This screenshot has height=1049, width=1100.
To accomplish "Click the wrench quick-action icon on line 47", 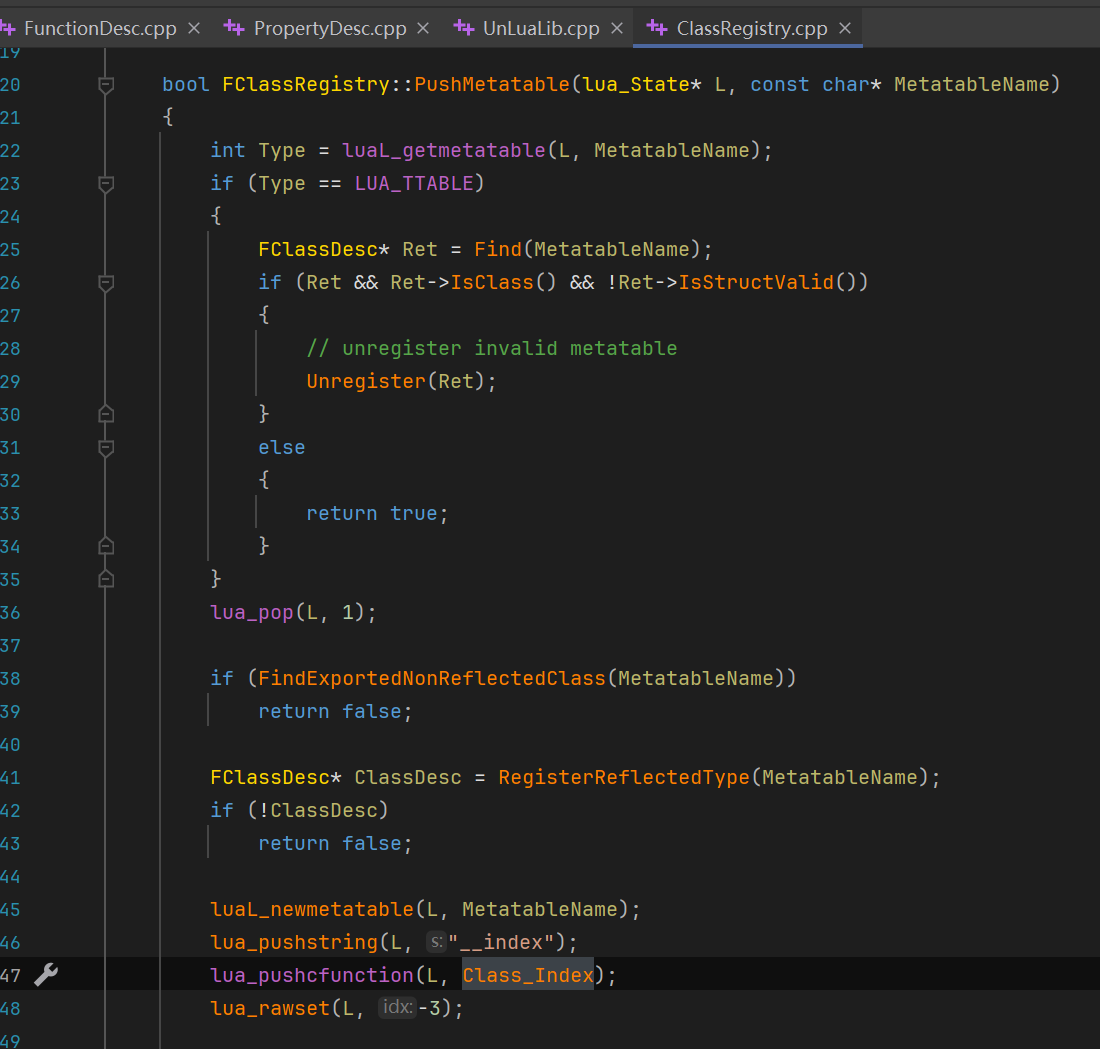I will click(x=46, y=975).
